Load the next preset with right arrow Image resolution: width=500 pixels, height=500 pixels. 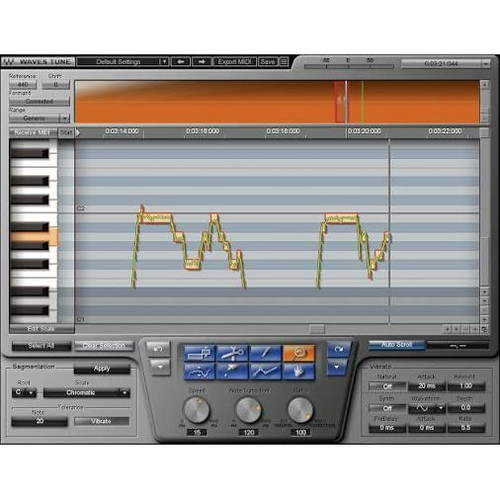[202, 62]
